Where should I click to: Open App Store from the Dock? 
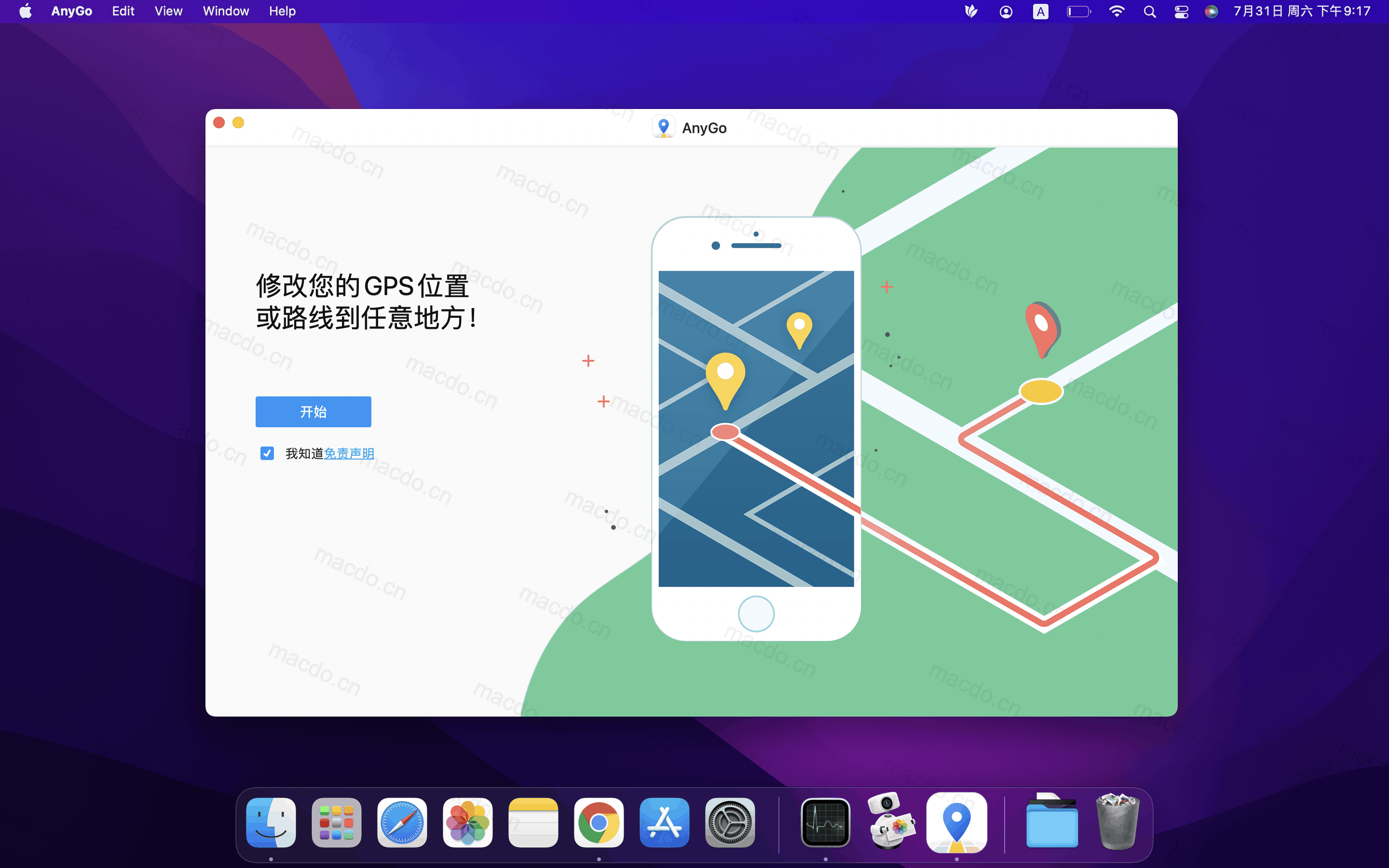[x=665, y=822]
